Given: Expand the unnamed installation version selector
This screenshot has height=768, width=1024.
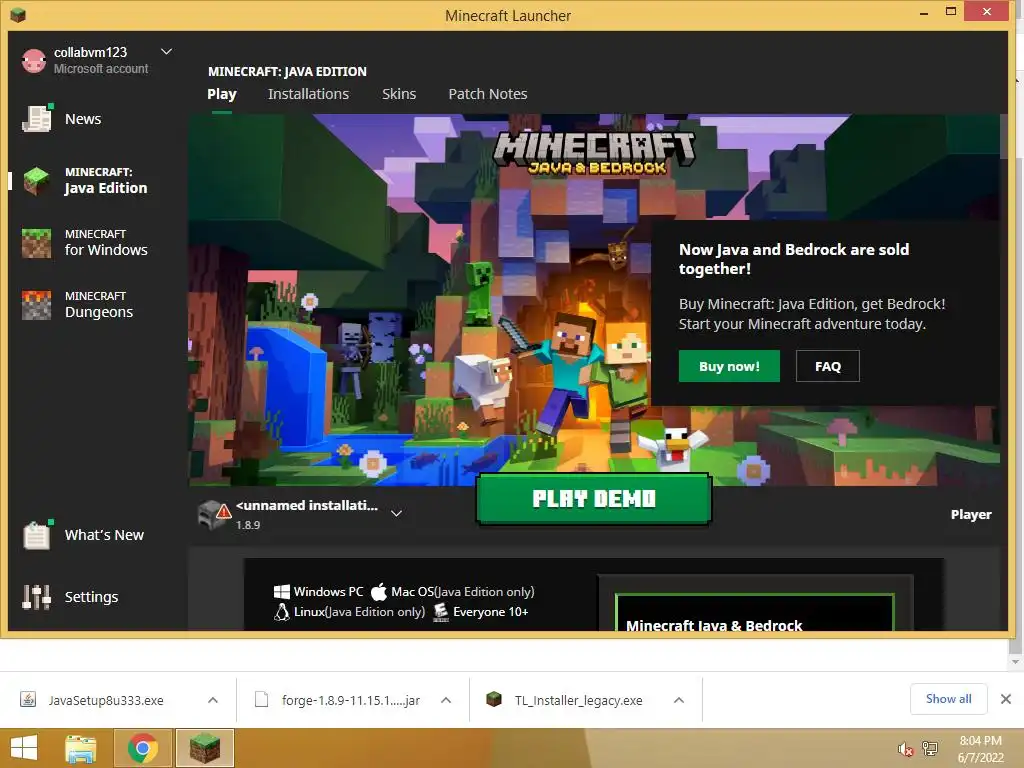Looking at the screenshot, I should (x=396, y=513).
